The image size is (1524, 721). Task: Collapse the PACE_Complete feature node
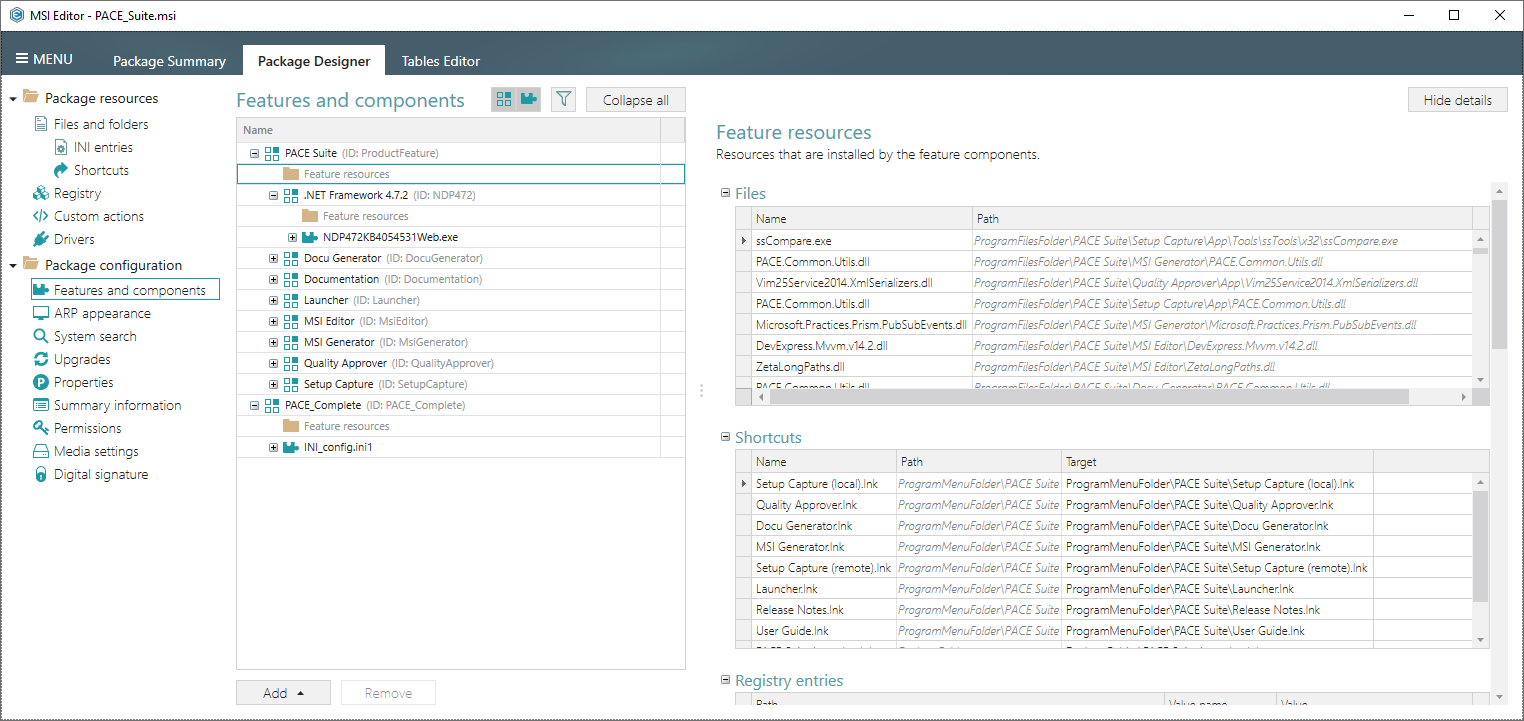click(x=254, y=405)
